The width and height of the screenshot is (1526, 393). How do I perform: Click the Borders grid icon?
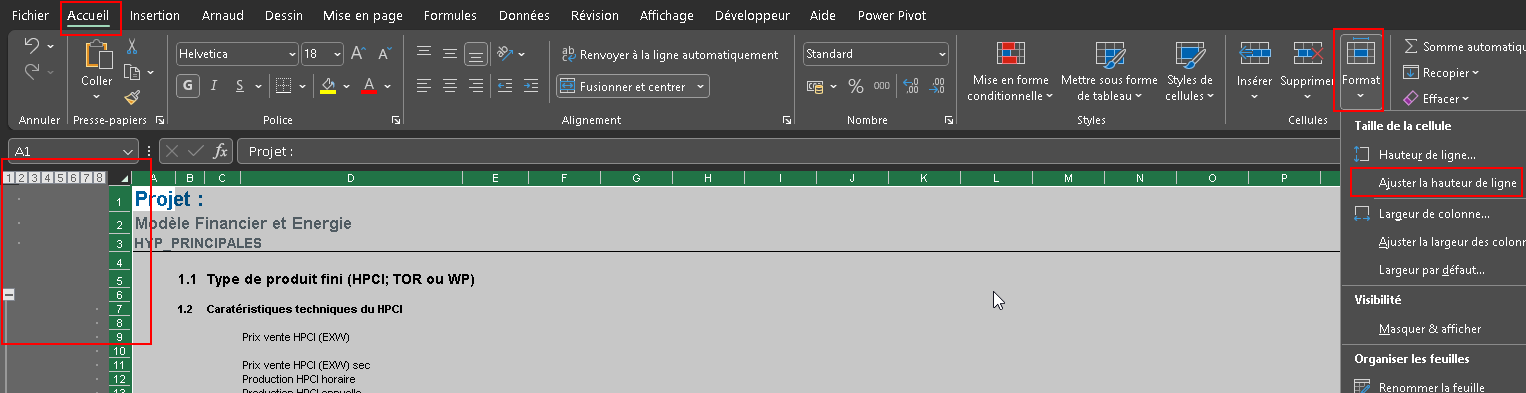click(x=283, y=86)
